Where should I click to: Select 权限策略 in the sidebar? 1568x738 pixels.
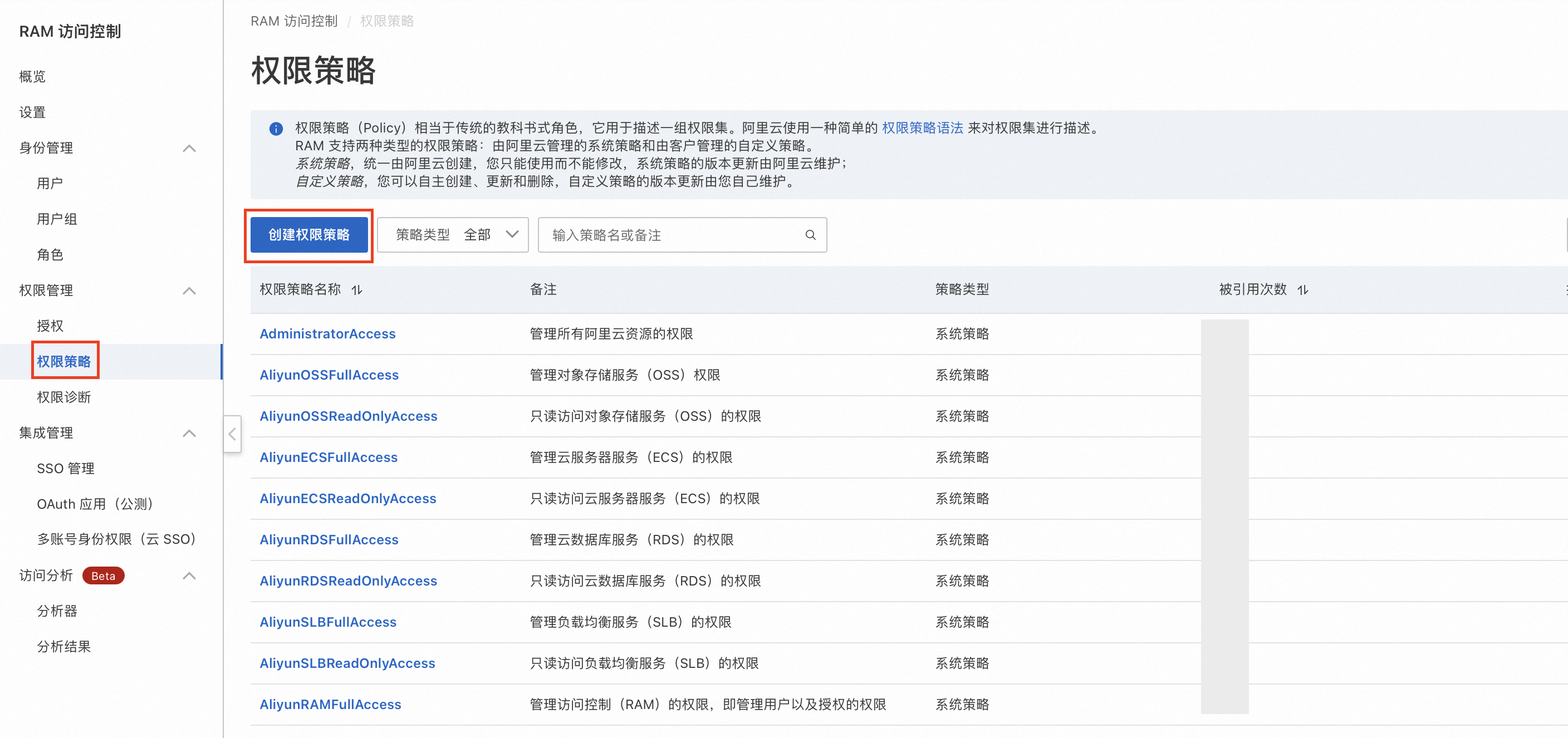[64, 361]
